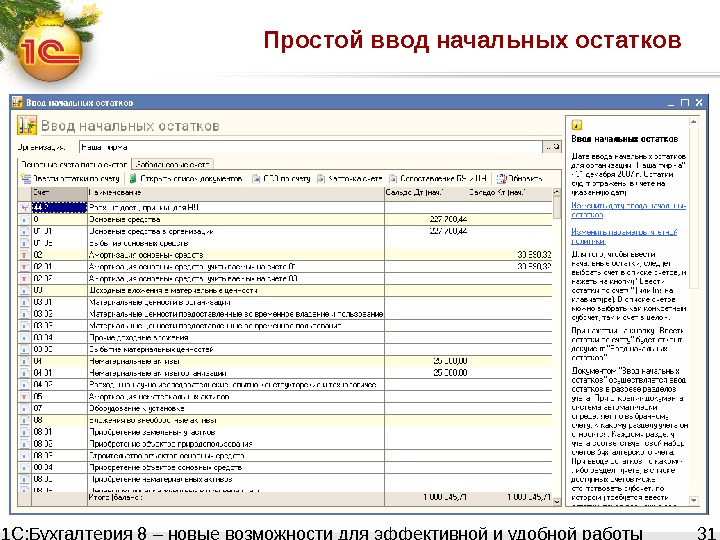This screenshot has height=540, width=720.
Task: Click the 'Сопоставление БУ и НУ' button label
Action: click(x=443, y=179)
